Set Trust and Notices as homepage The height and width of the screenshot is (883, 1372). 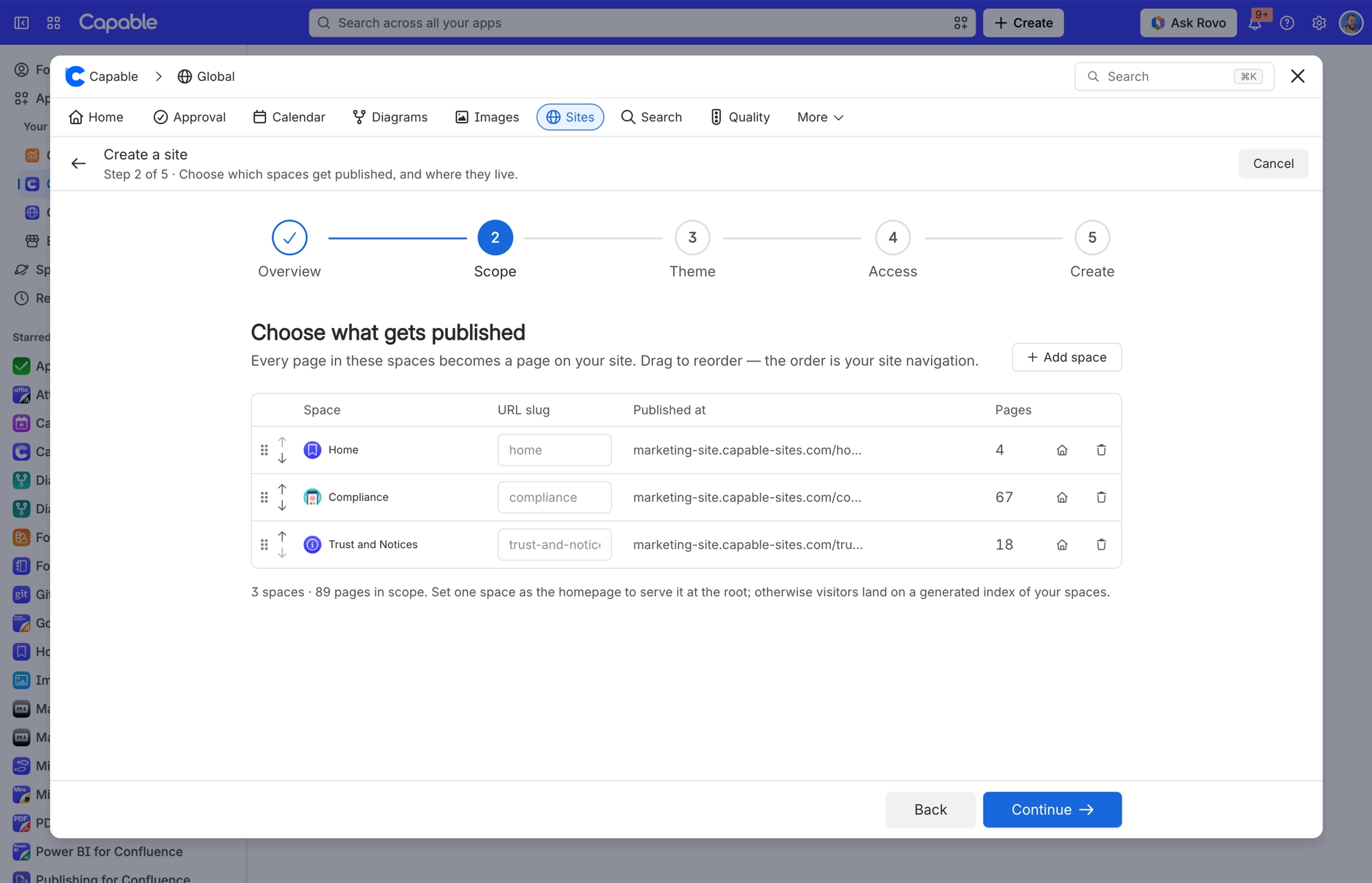[x=1062, y=545]
